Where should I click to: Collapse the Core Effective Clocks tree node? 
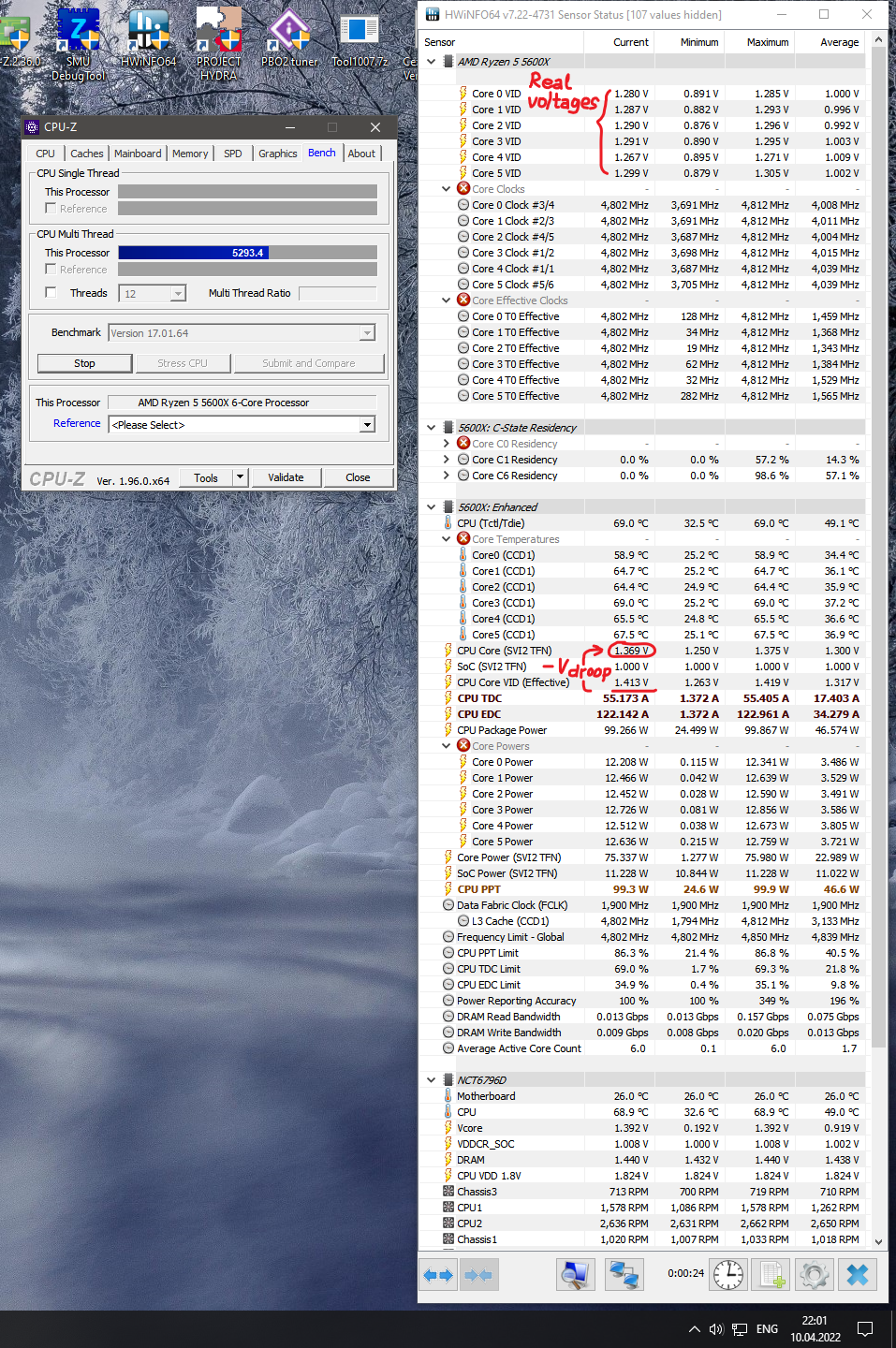[446, 300]
